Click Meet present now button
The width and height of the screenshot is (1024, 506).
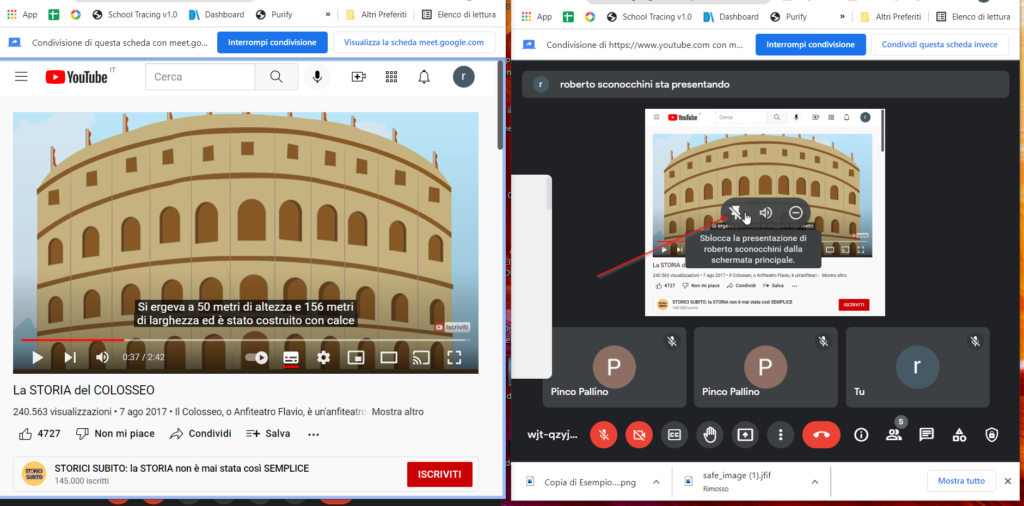[x=745, y=435]
